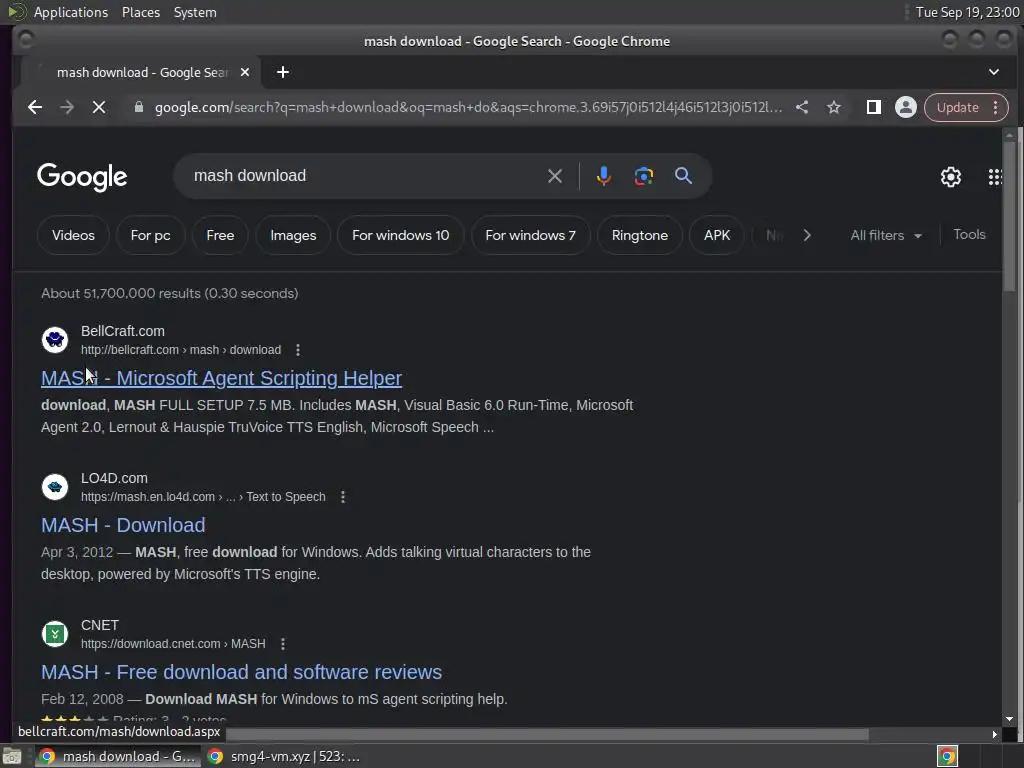Click the scroll down arrow
The width and height of the screenshot is (1024, 768).
[x=1010, y=719]
